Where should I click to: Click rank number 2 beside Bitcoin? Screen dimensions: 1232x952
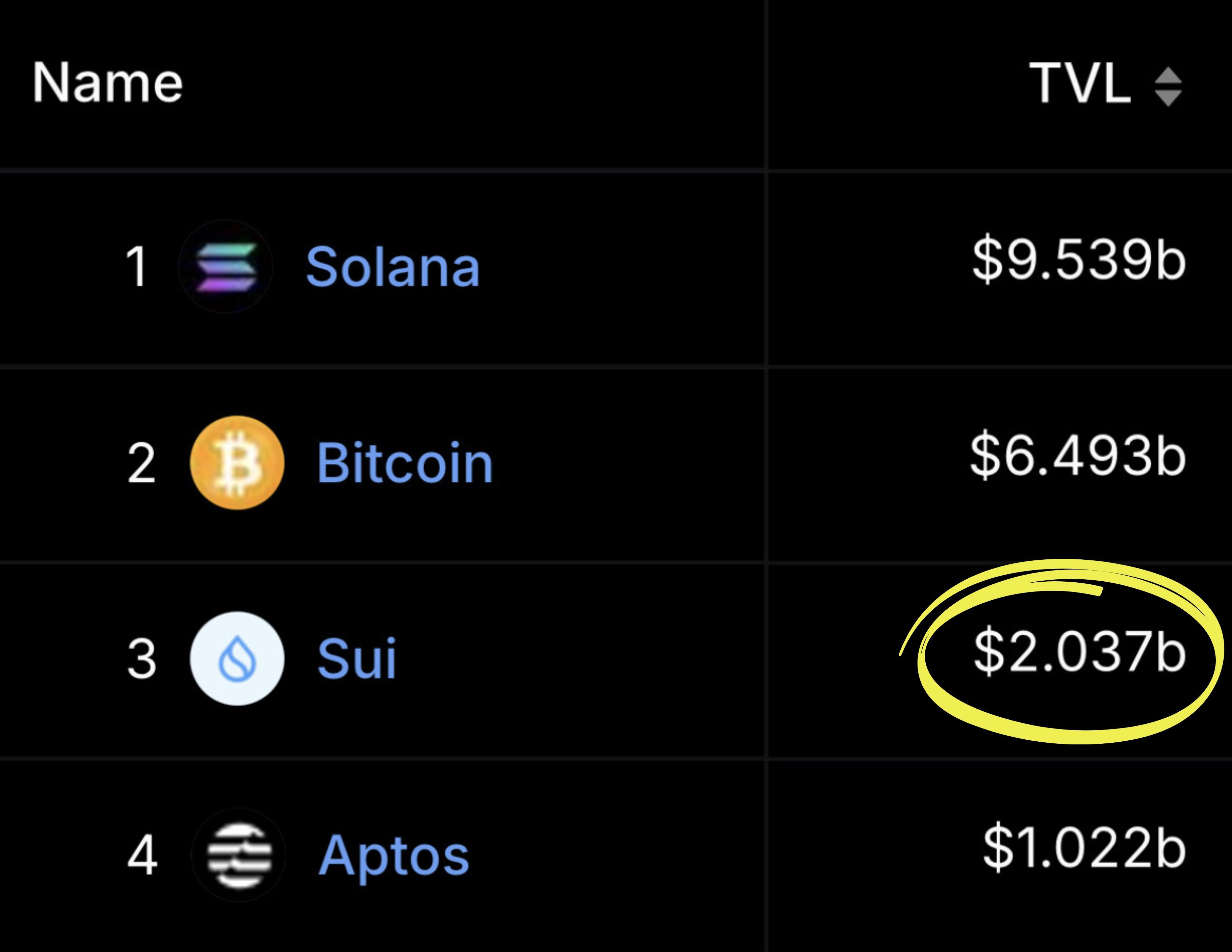[141, 463]
